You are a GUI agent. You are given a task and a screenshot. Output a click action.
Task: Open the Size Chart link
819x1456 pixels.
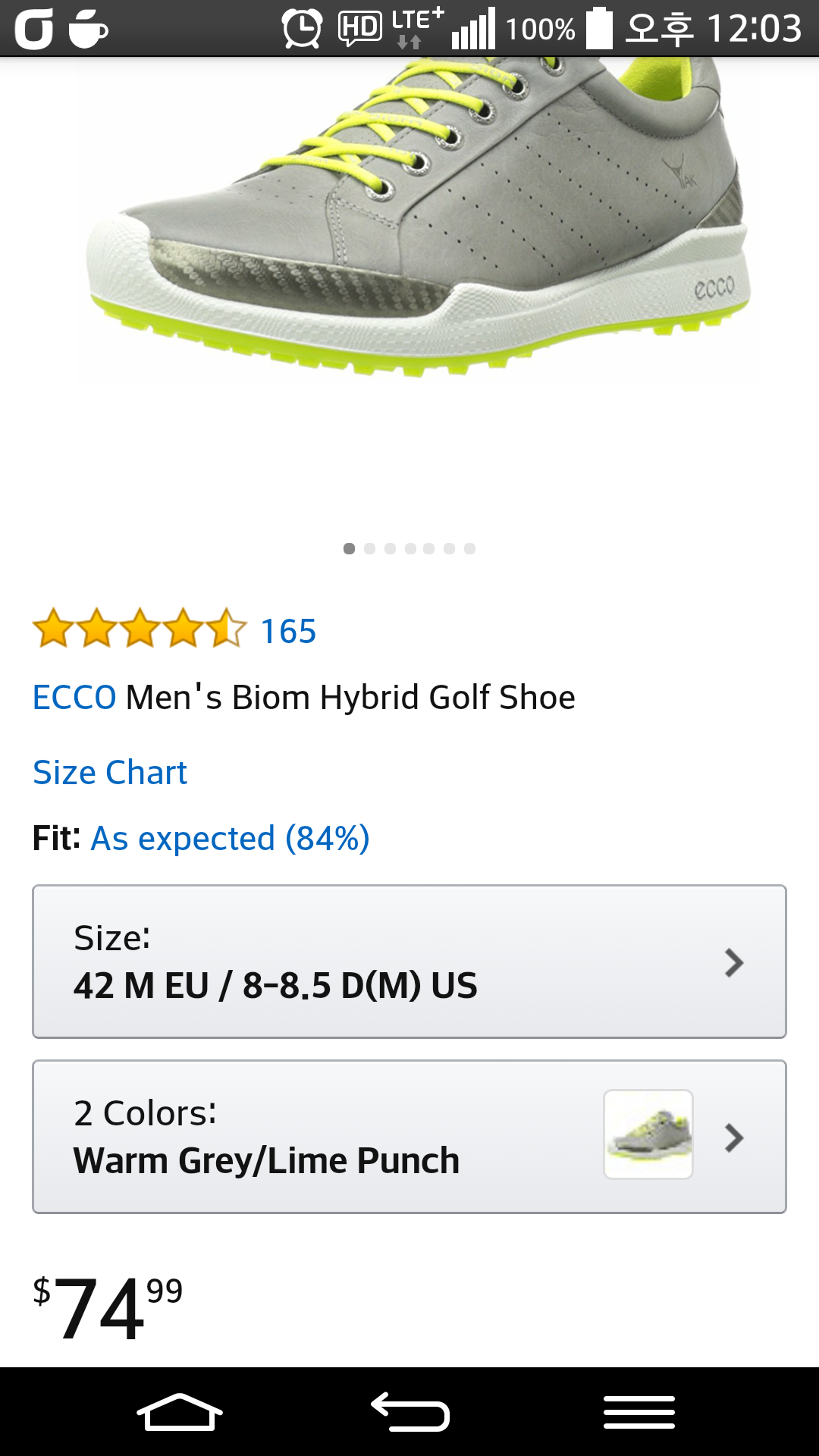[110, 773]
